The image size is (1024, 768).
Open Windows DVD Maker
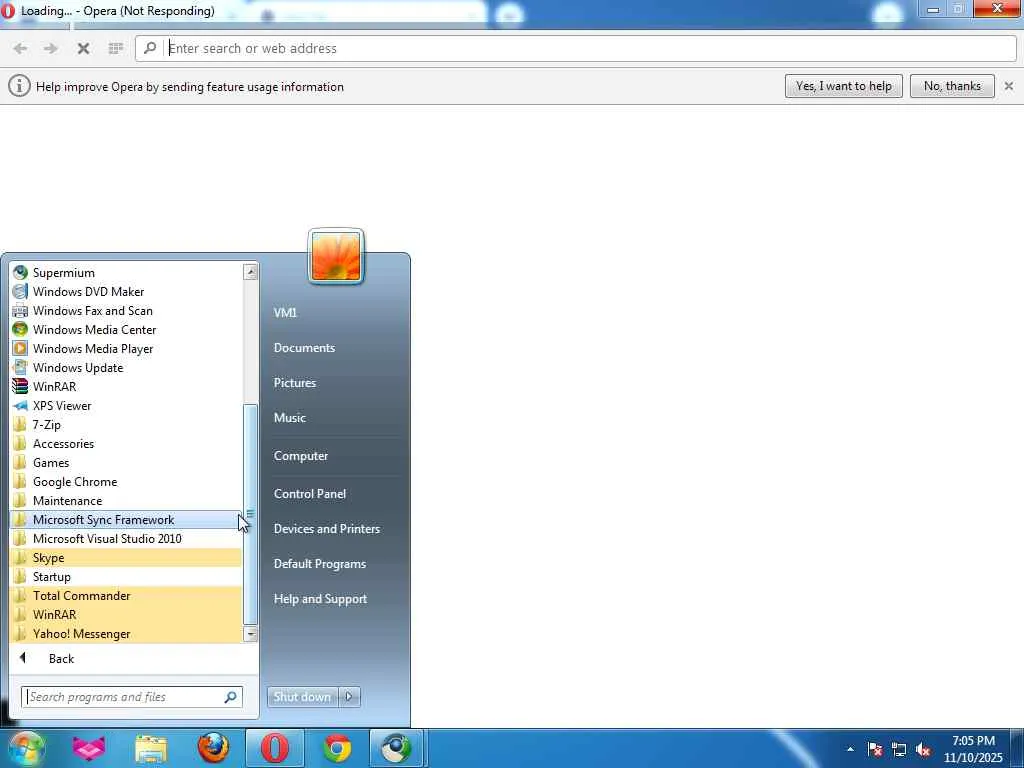coord(126,292)
